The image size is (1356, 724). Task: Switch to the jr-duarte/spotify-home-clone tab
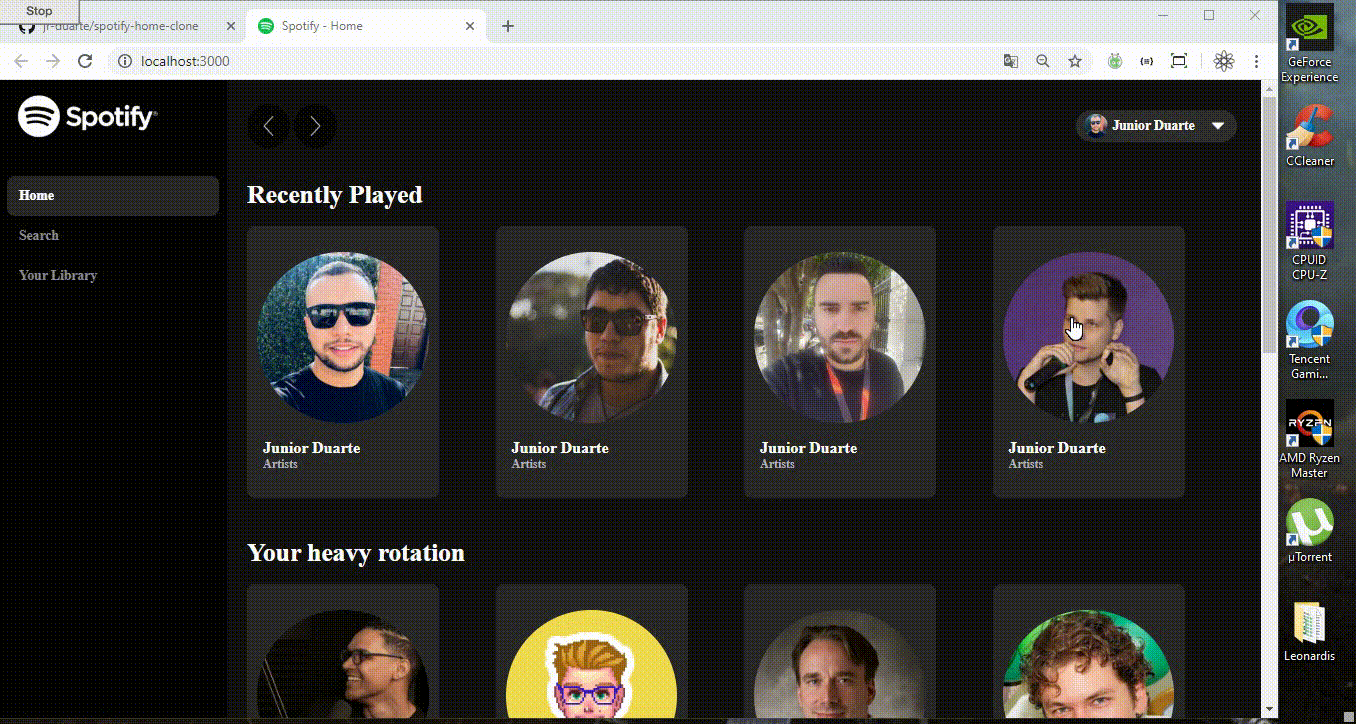120,27
